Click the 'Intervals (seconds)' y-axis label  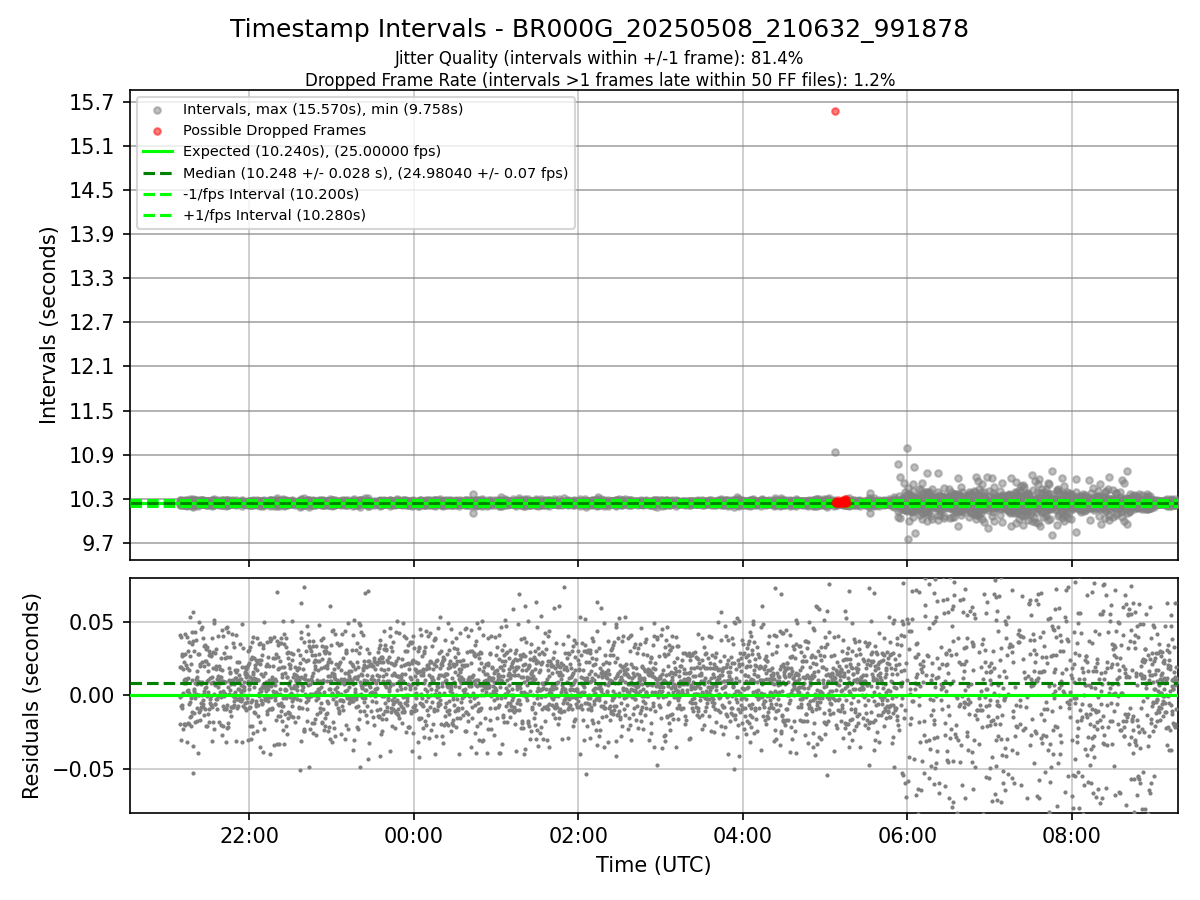click(49, 325)
